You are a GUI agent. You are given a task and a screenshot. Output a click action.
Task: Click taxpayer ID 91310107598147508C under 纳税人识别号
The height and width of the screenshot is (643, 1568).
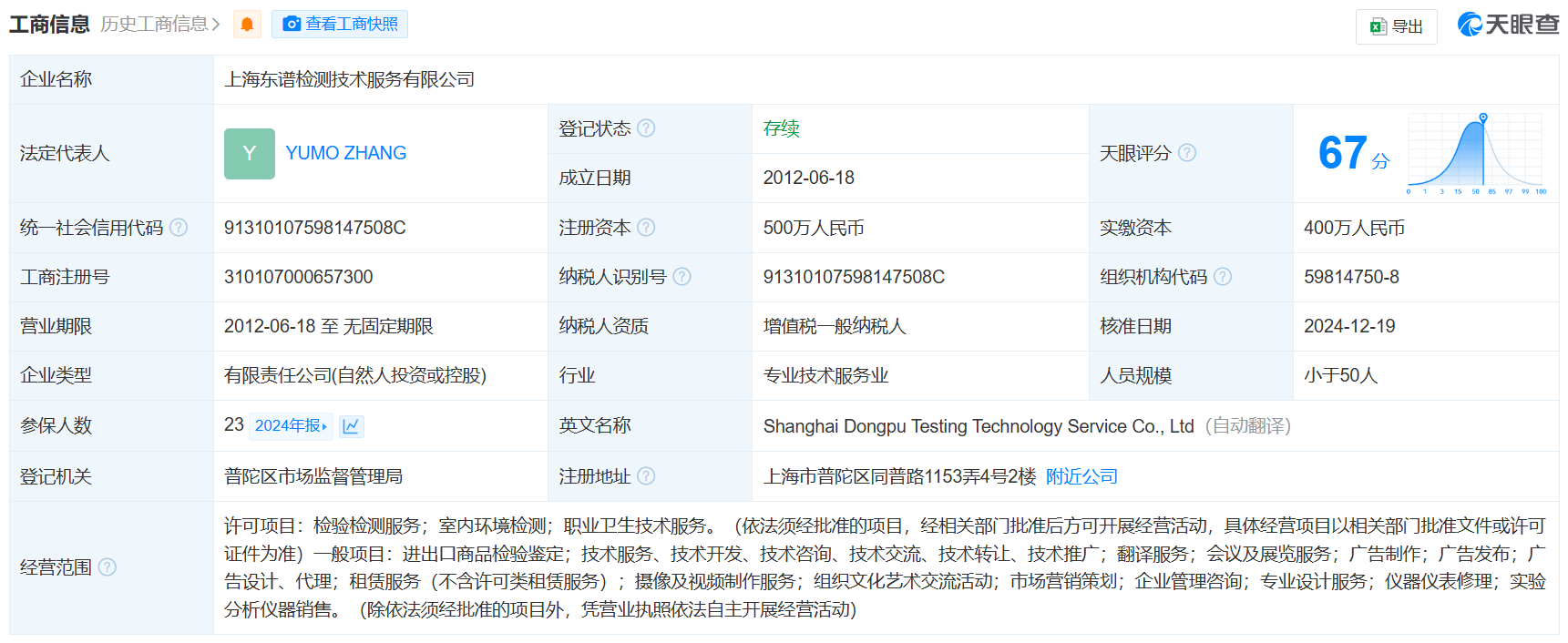pyautogui.click(x=854, y=277)
